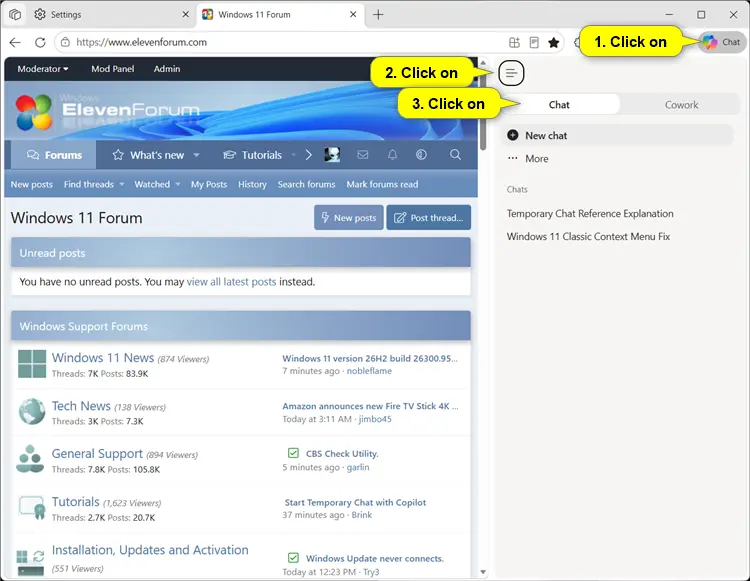Screen dimensions: 750x581
Task: Switch to the Settings browser tab
Action: click(x=110, y=15)
